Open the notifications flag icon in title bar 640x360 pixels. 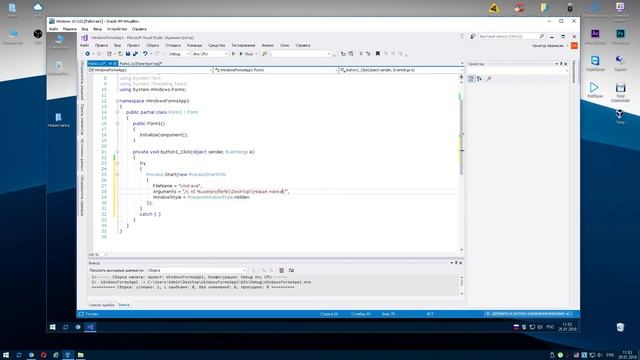coord(462,37)
